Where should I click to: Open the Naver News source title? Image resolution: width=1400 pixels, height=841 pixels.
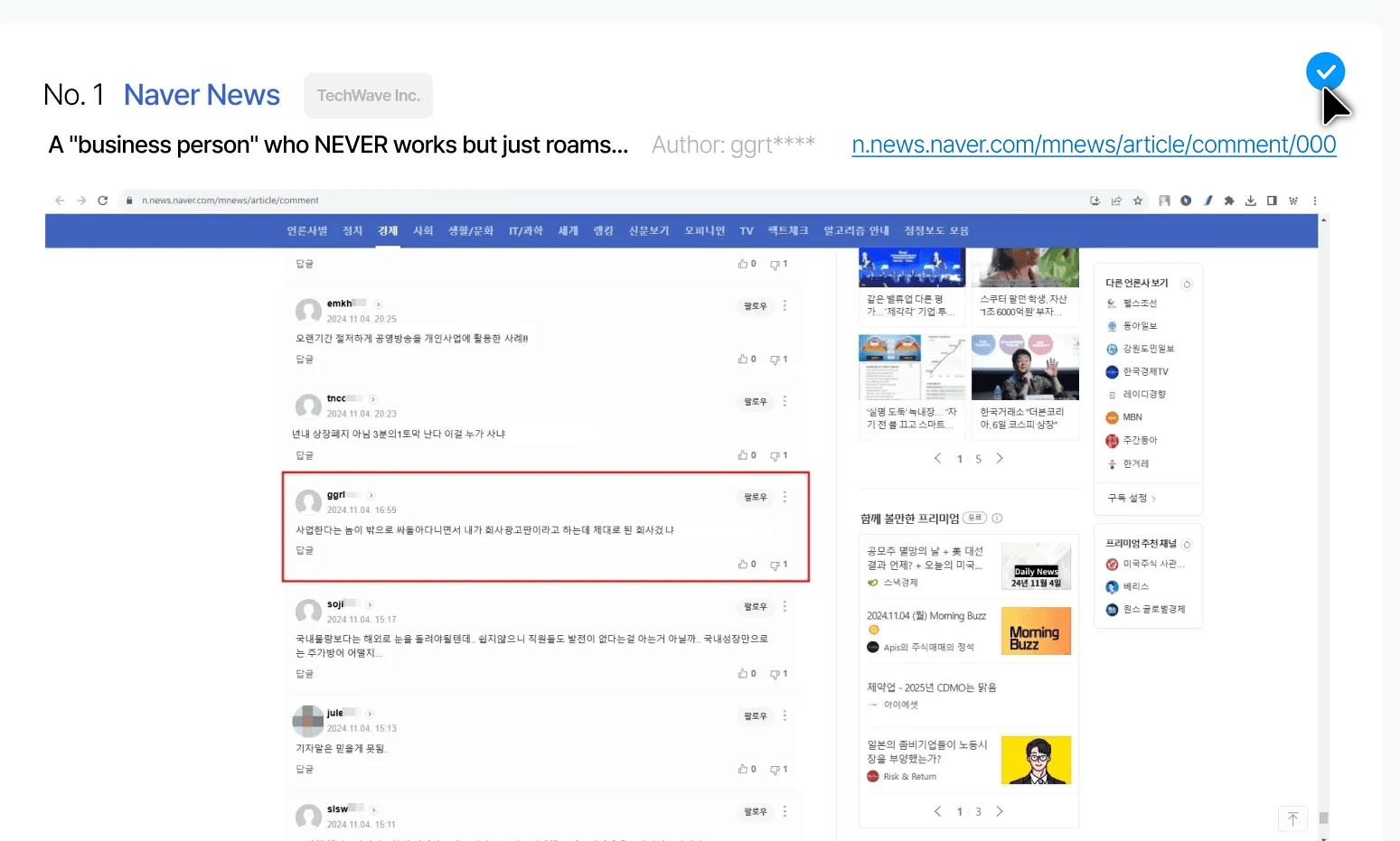pyautogui.click(x=202, y=95)
